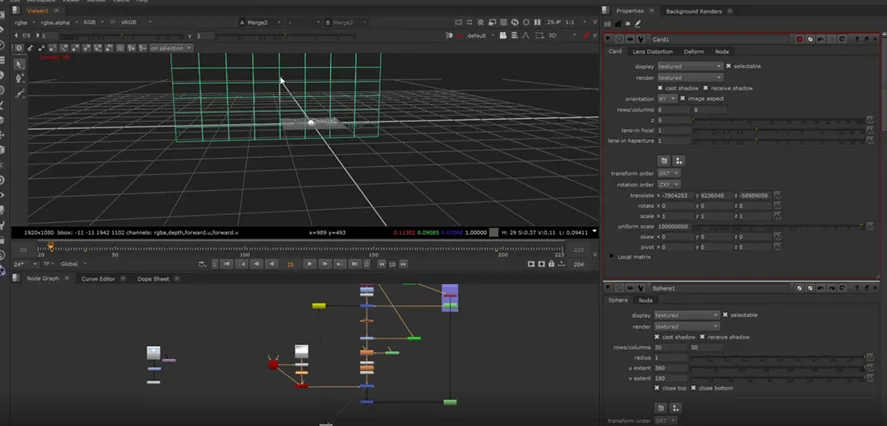The height and width of the screenshot is (426, 887).
Task: Open the Background Renders tab
Action: pos(695,11)
